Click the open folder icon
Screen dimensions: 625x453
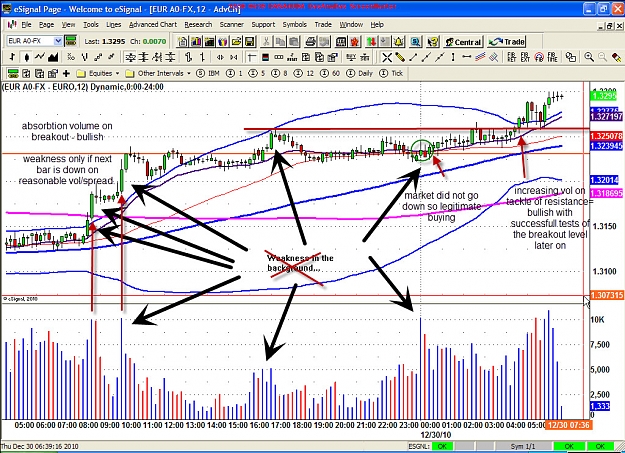pyautogui.click(x=236, y=41)
